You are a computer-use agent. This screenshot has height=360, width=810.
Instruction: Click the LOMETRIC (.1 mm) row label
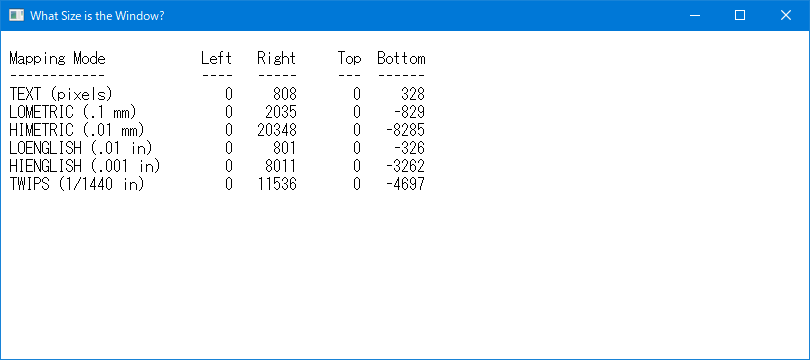point(72,112)
